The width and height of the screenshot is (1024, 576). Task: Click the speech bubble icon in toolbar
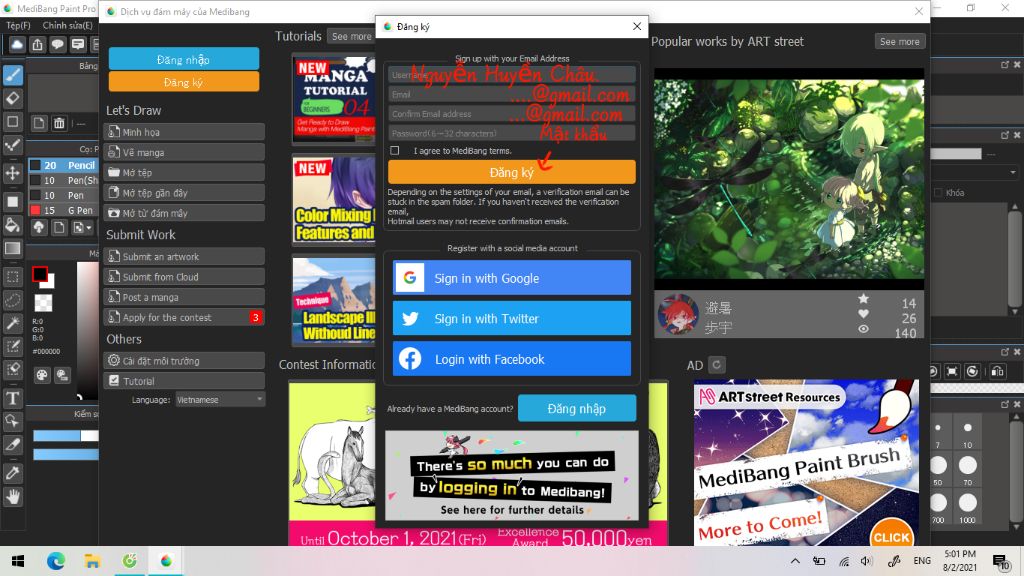tap(57, 44)
